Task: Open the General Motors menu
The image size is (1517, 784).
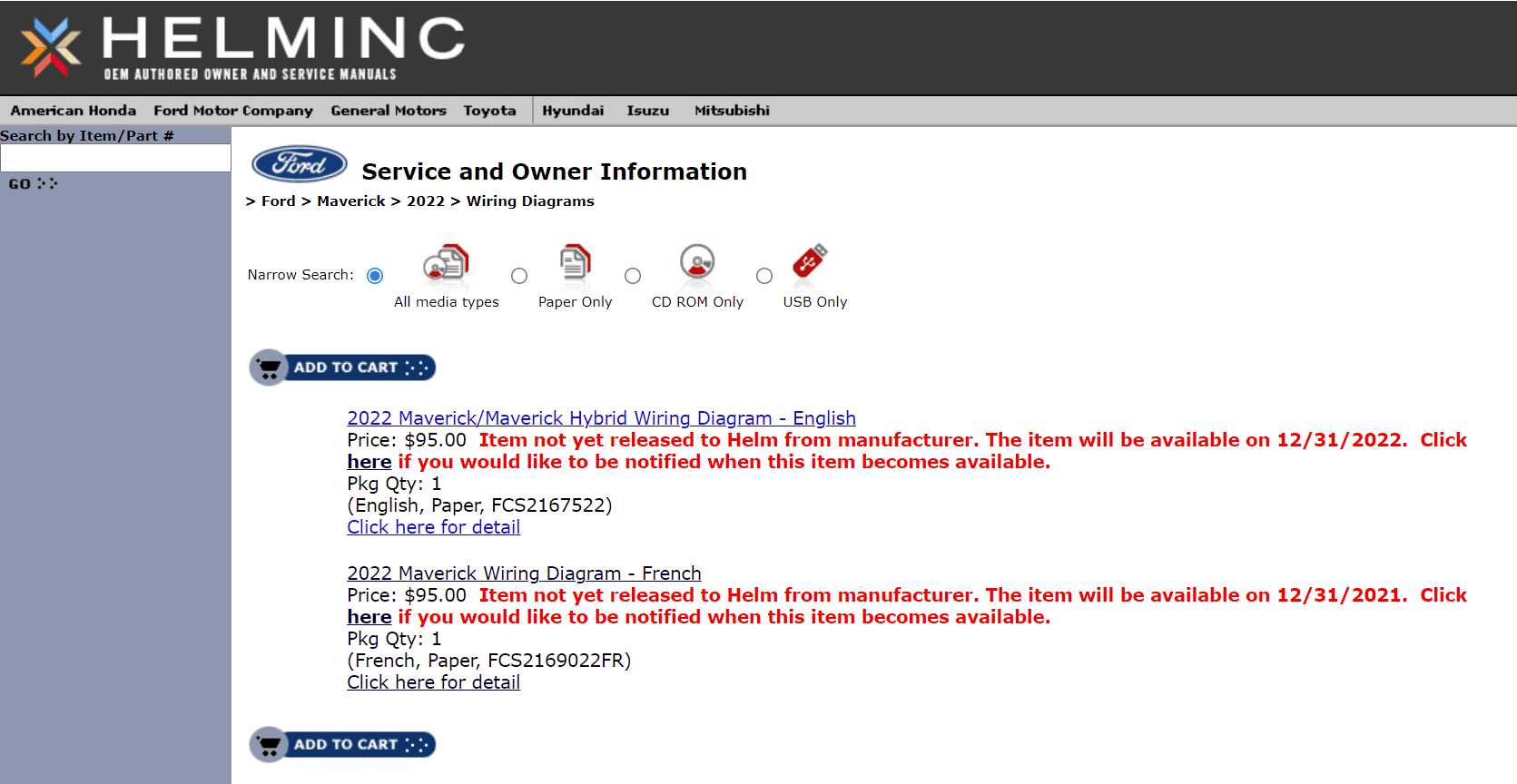Action: coord(389,111)
